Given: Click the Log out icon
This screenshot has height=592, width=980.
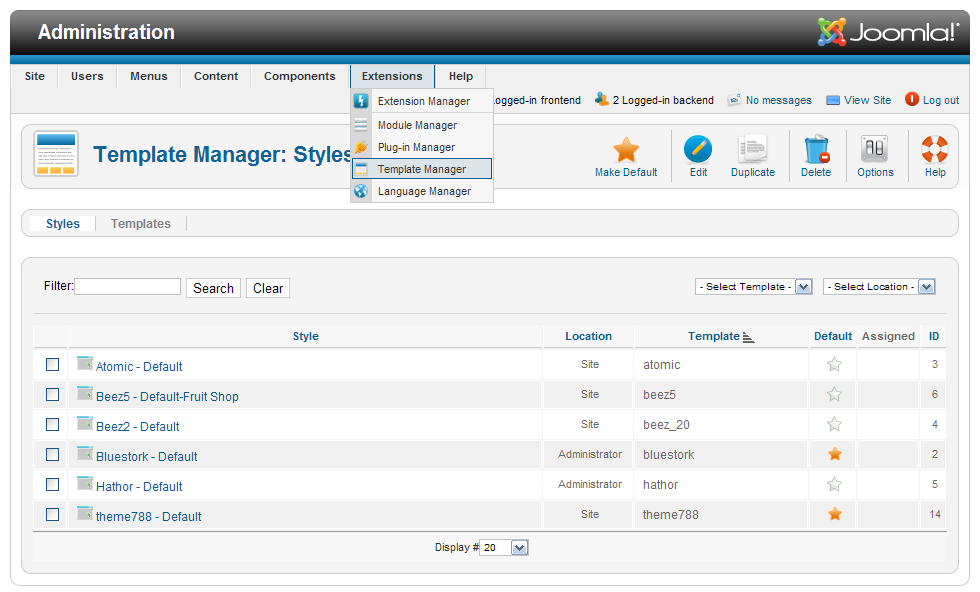Looking at the screenshot, I should (x=912, y=99).
